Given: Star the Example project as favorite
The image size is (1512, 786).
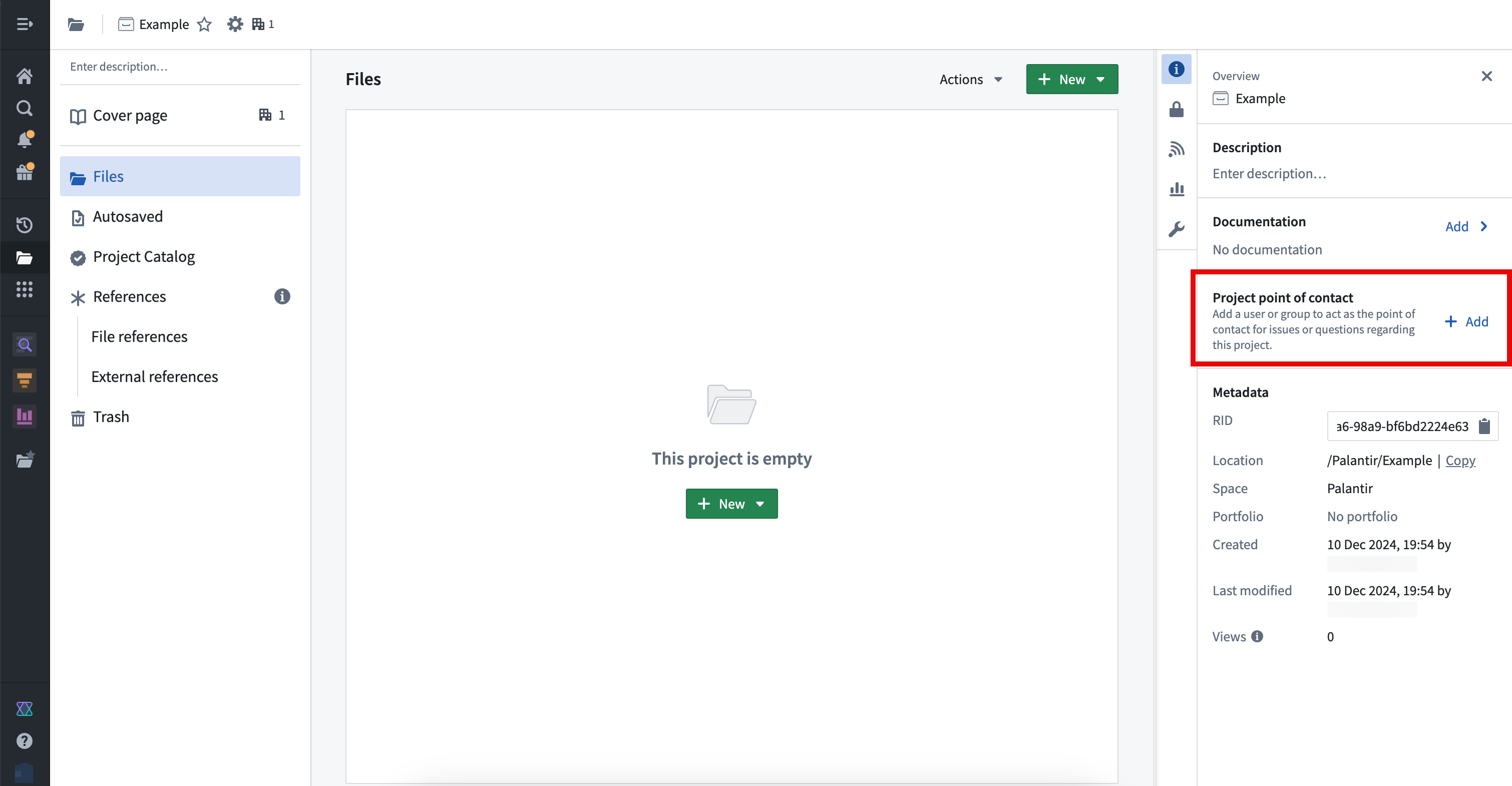Looking at the screenshot, I should [x=204, y=24].
